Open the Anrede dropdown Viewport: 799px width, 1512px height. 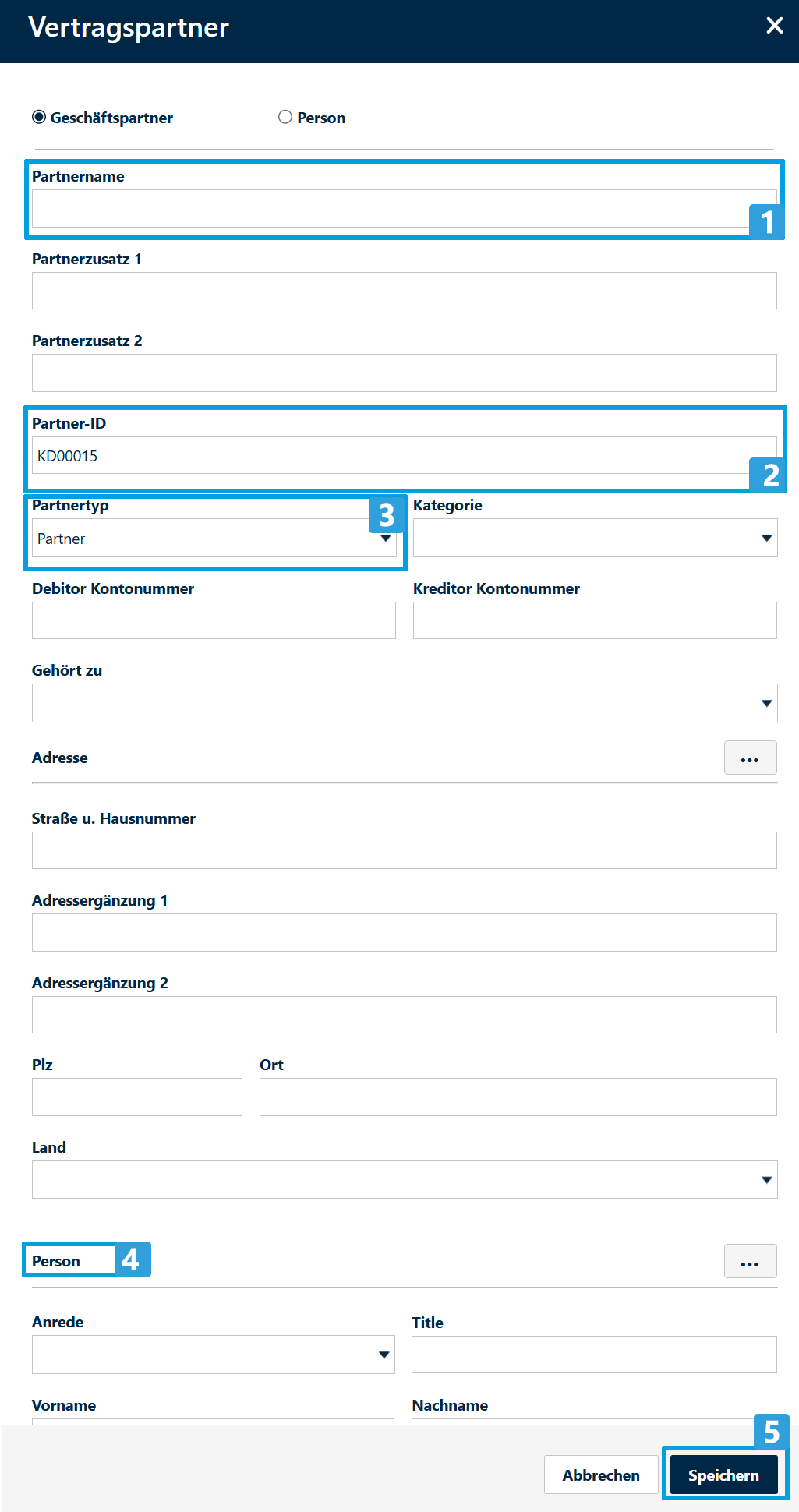click(x=213, y=1355)
